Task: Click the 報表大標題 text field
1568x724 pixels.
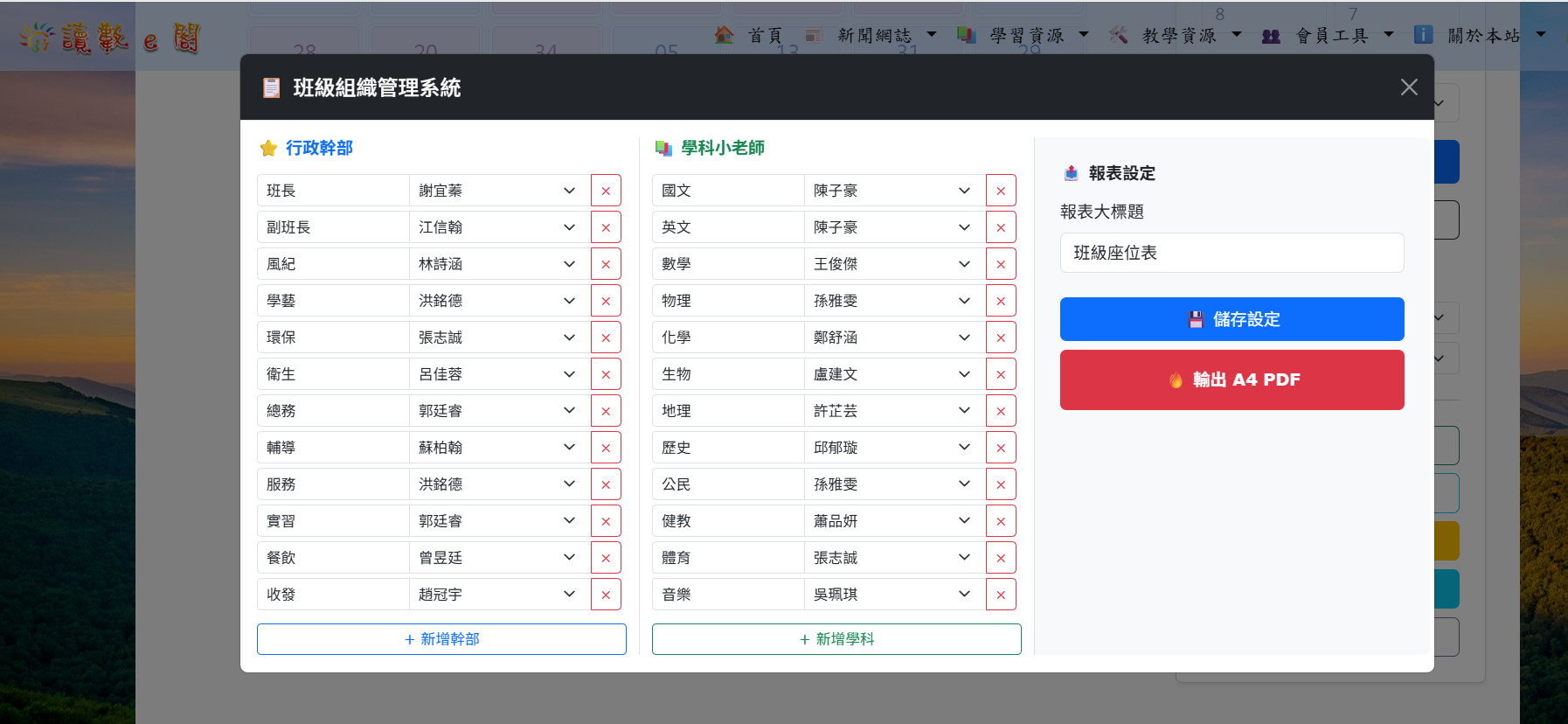Action: (x=1232, y=253)
